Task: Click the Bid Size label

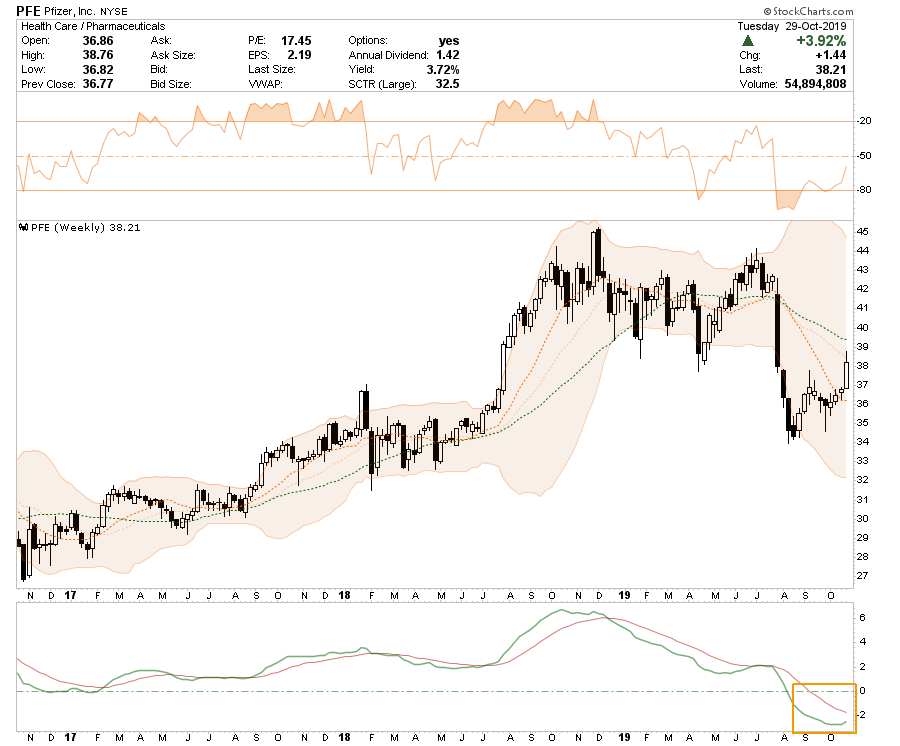Action: (170, 84)
